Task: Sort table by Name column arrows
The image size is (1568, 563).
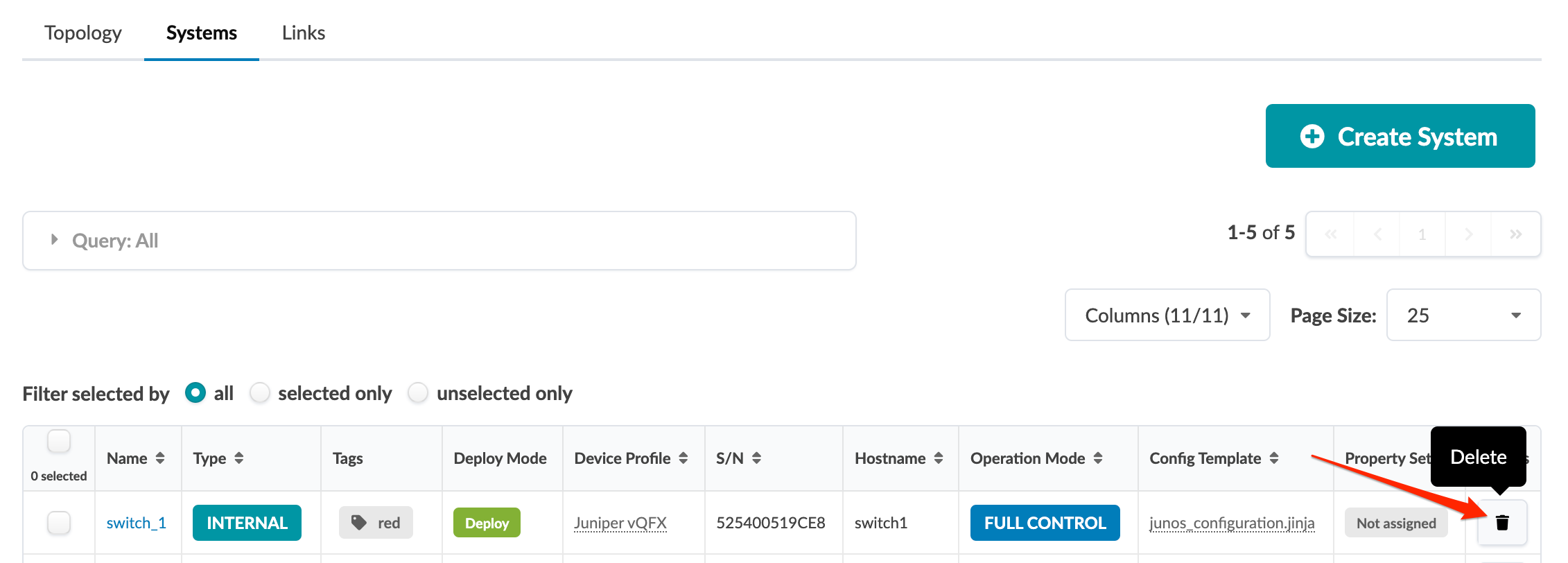Action: [x=160, y=458]
